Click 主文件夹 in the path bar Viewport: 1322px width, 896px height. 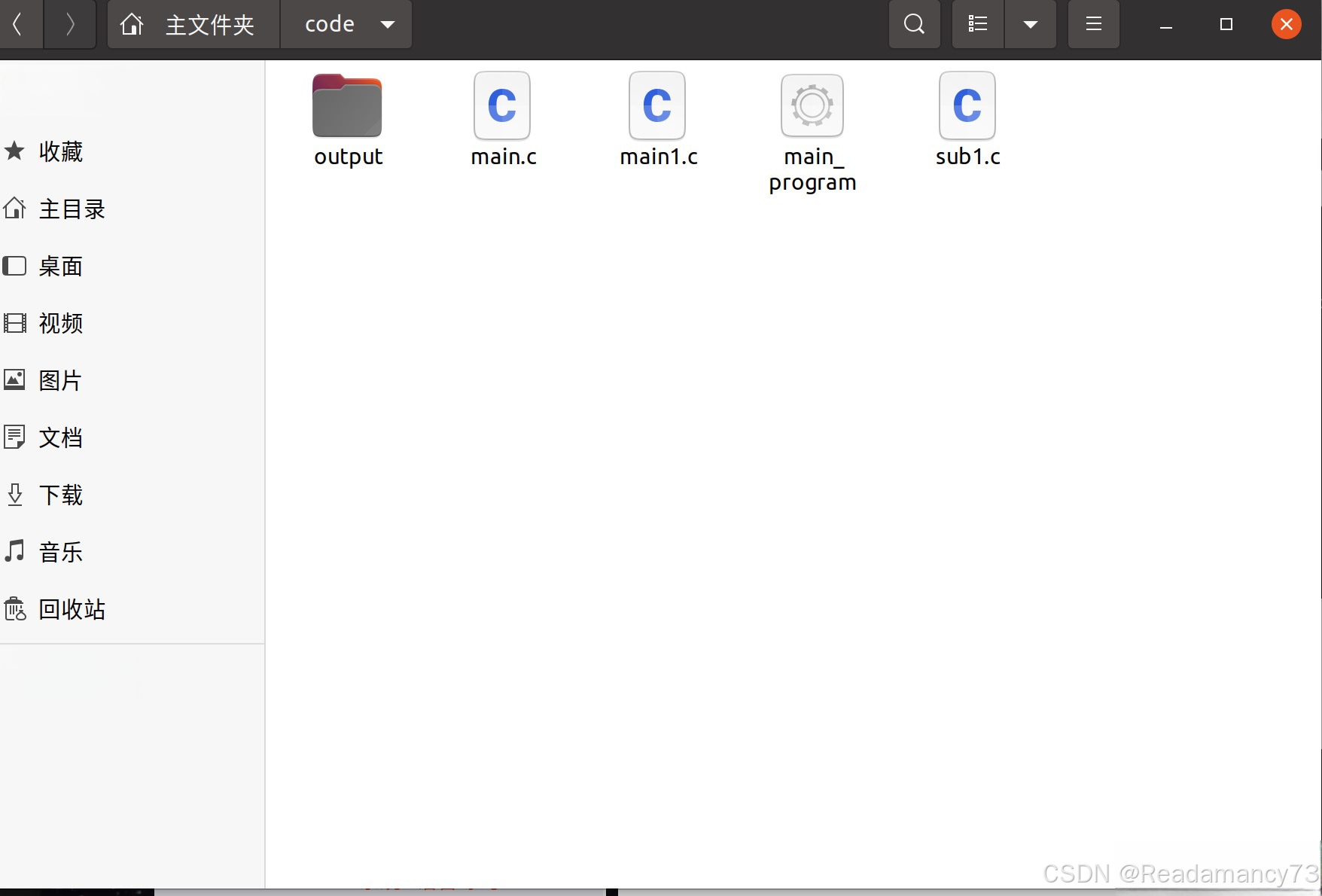[209, 24]
